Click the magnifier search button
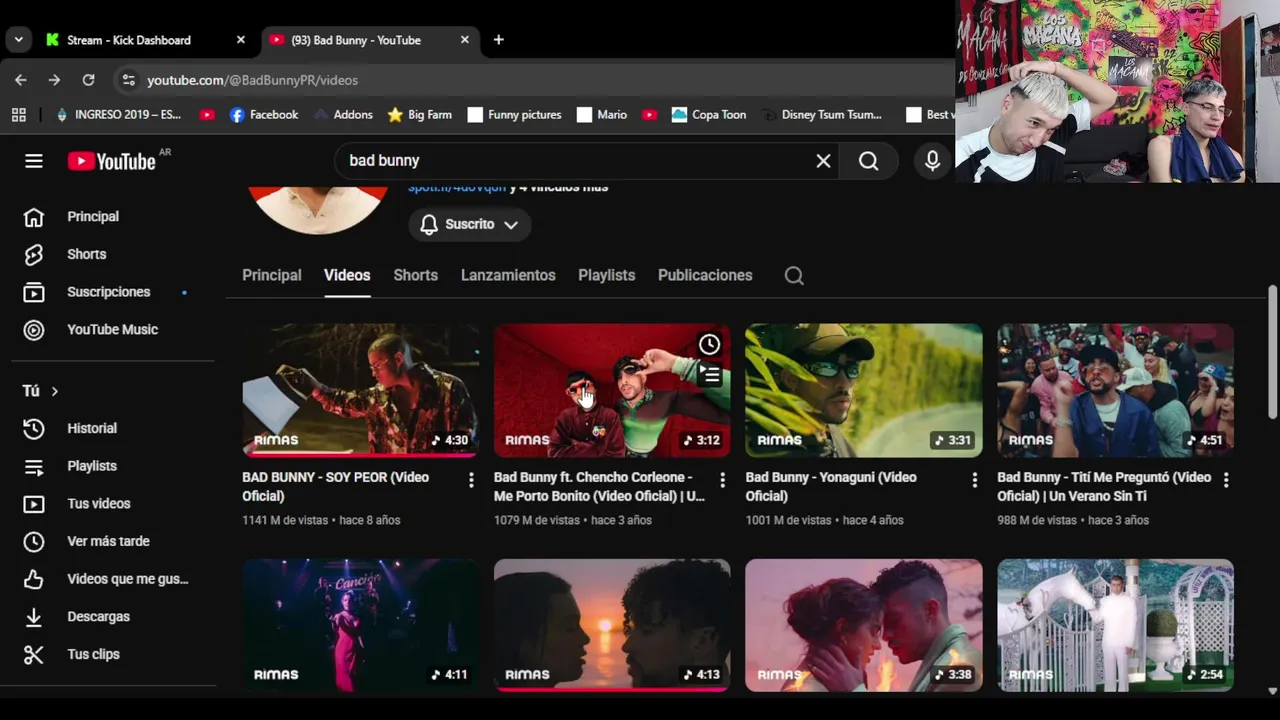The width and height of the screenshot is (1280, 720). [868, 161]
